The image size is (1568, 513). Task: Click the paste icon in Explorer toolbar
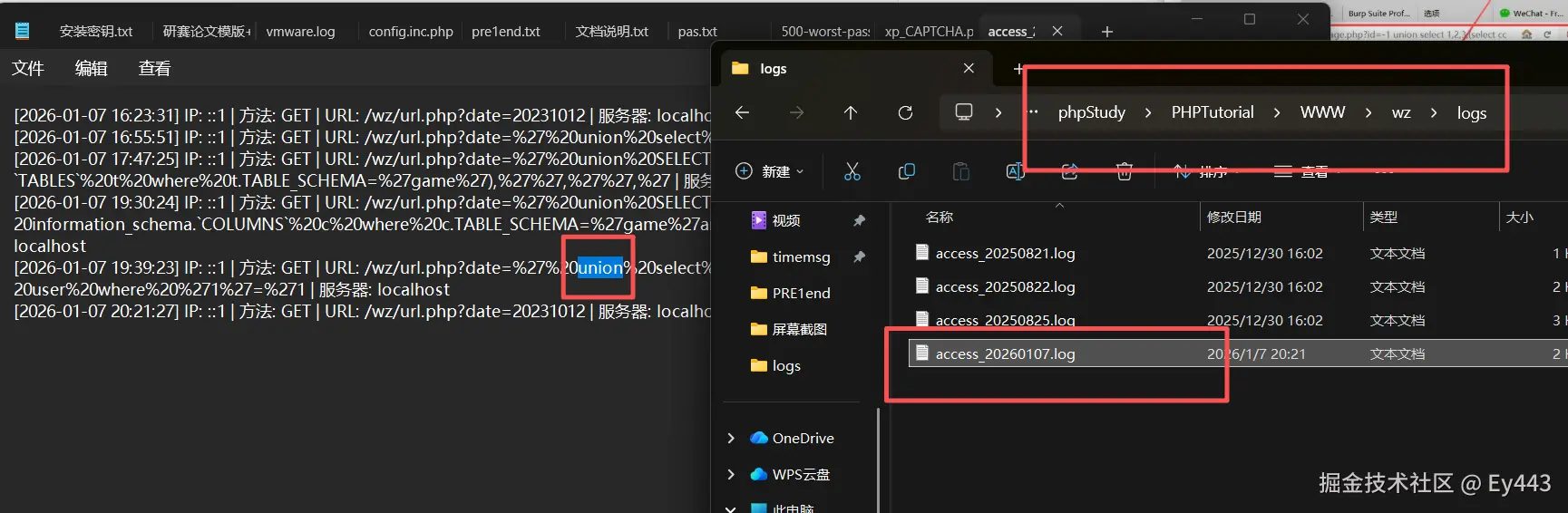pyautogui.click(x=960, y=171)
